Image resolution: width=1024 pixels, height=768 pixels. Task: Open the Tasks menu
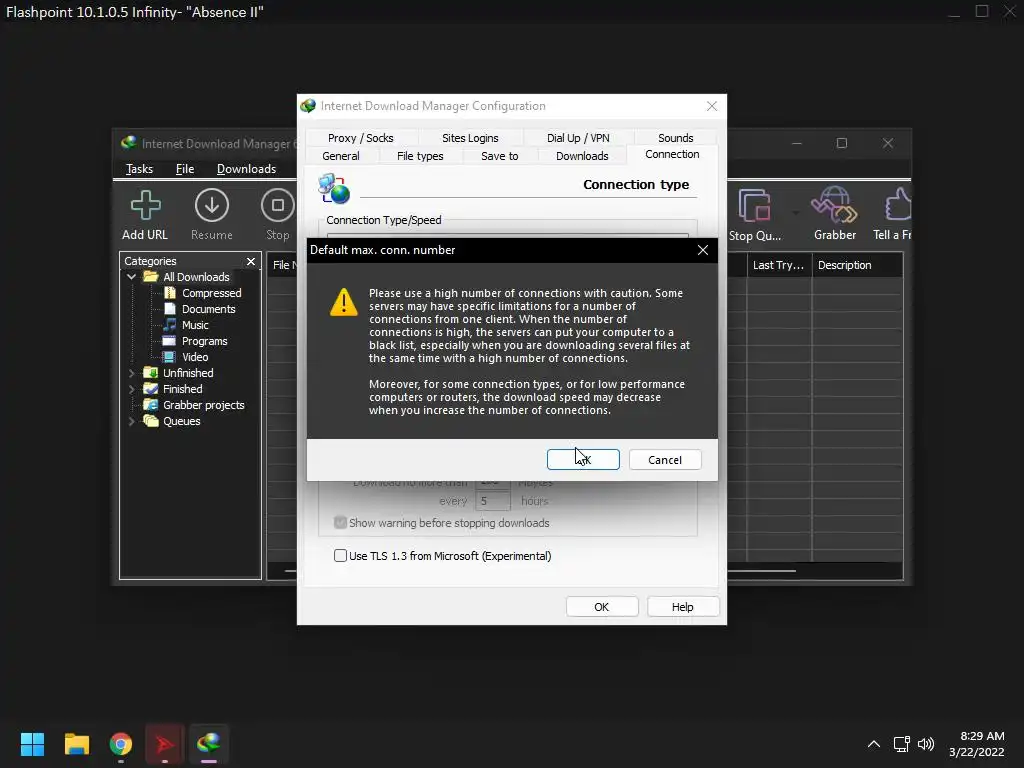[x=139, y=169]
